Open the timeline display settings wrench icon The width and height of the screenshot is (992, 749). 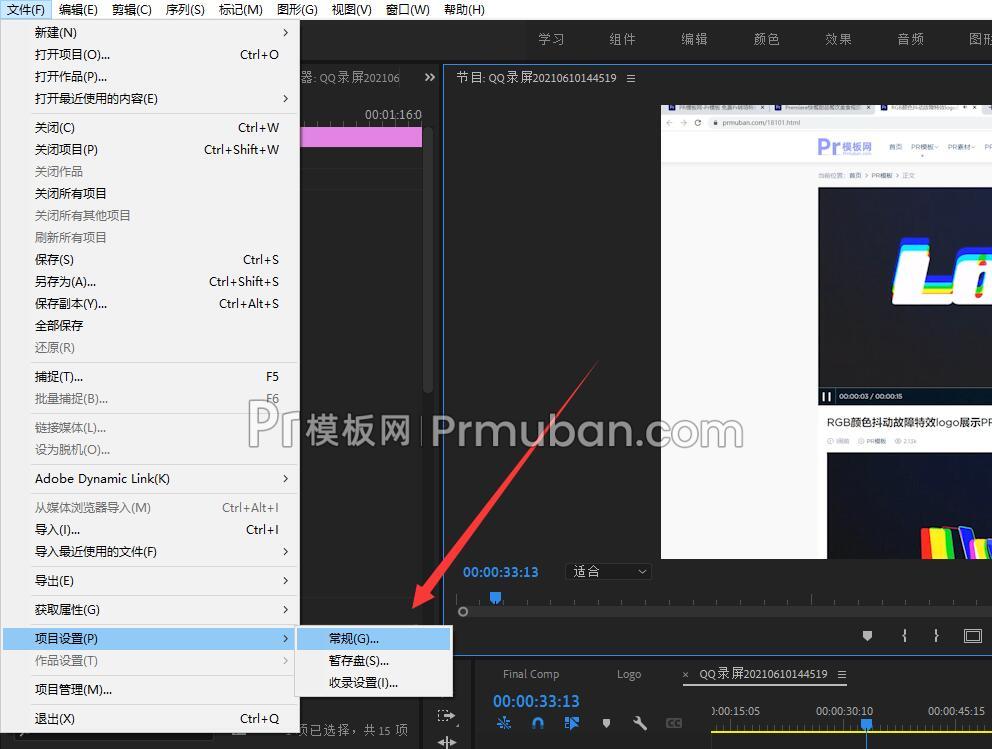pyautogui.click(x=640, y=722)
